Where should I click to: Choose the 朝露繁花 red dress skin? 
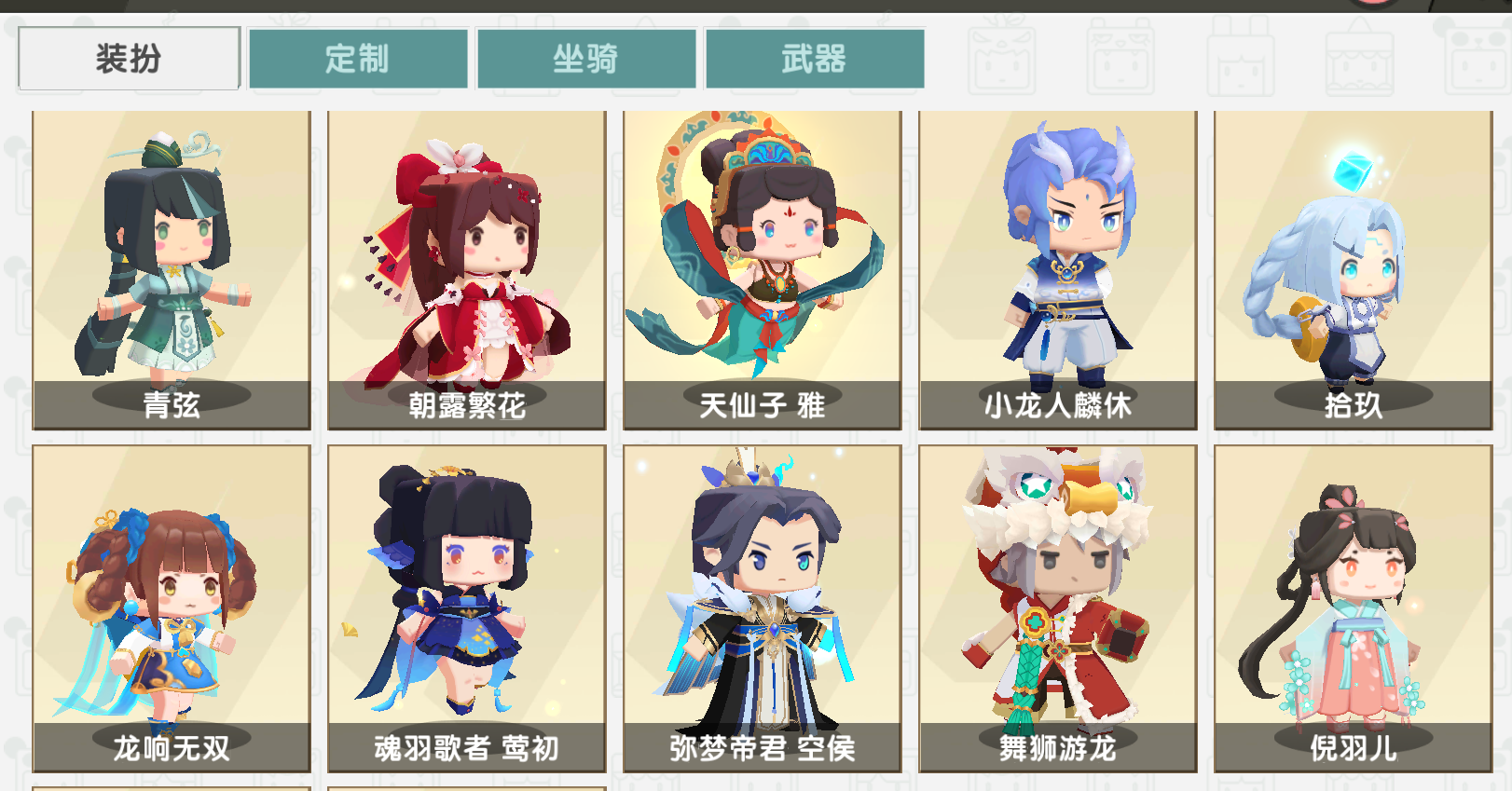coord(467,270)
